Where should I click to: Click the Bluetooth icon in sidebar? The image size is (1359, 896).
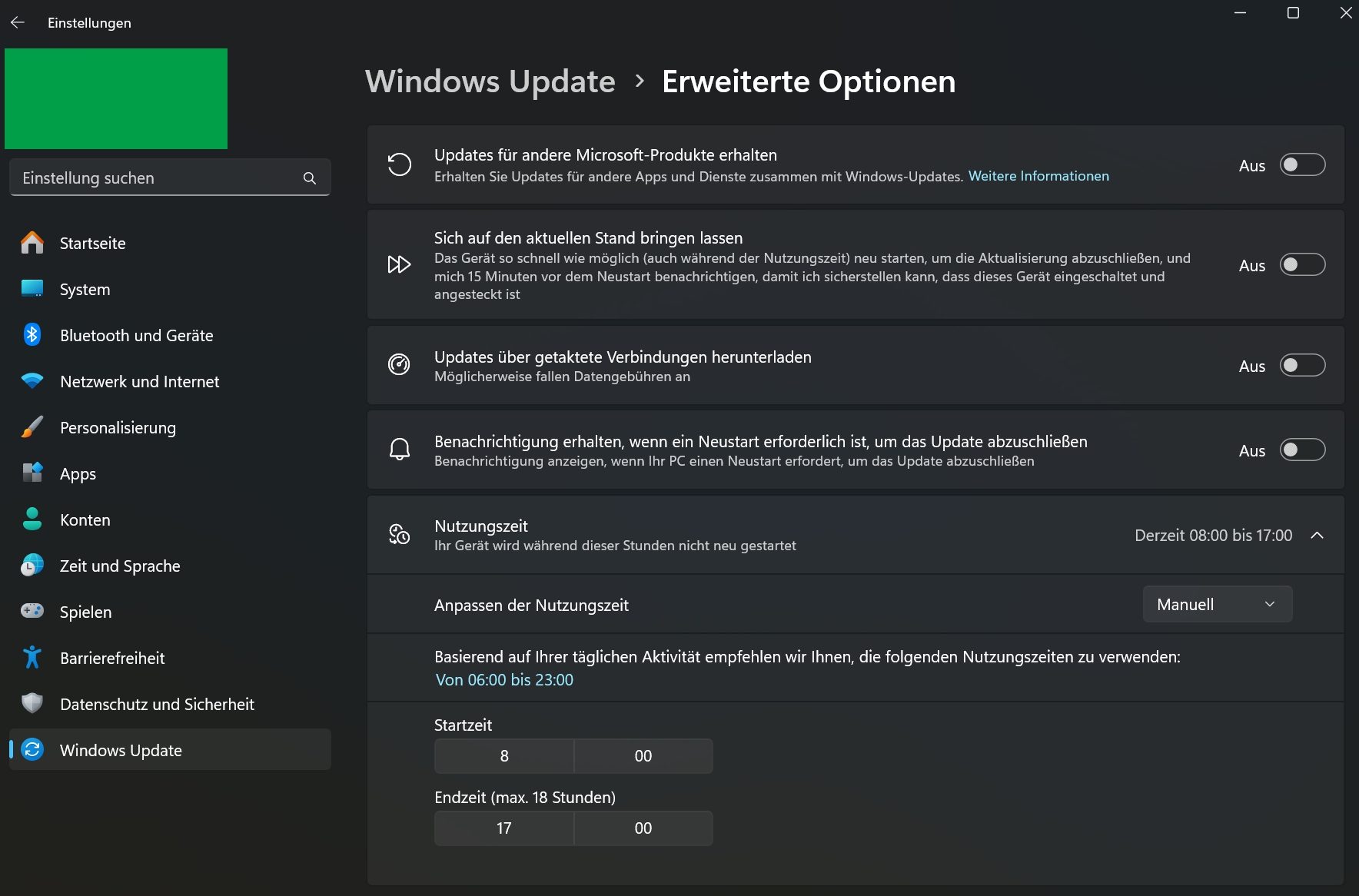point(32,335)
